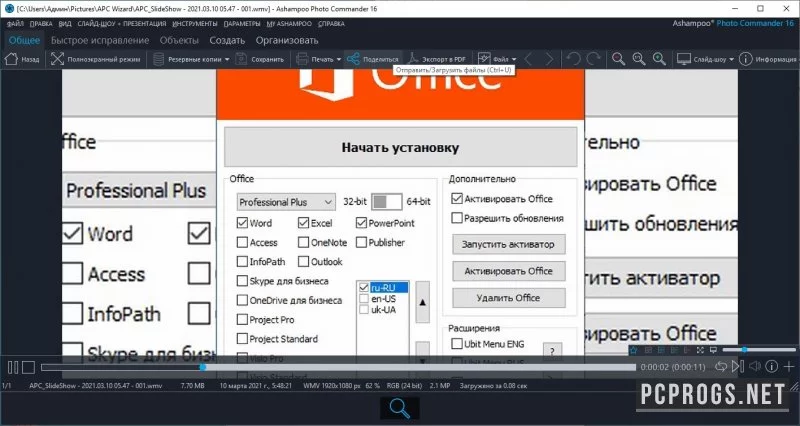Screen dimensions: 800x426
Task: Open the Резервные копии dropdown arrow
Action: pos(227,60)
